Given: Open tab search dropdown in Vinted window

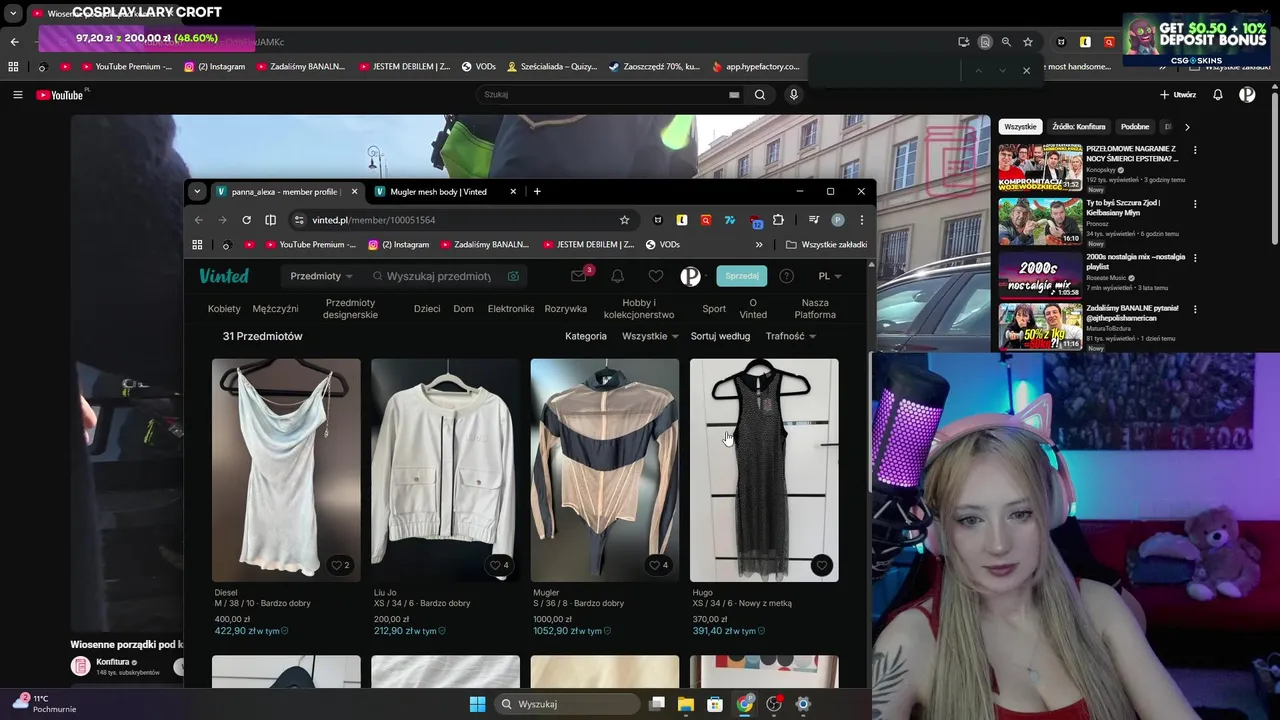Looking at the screenshot, I should pos(197,191).
